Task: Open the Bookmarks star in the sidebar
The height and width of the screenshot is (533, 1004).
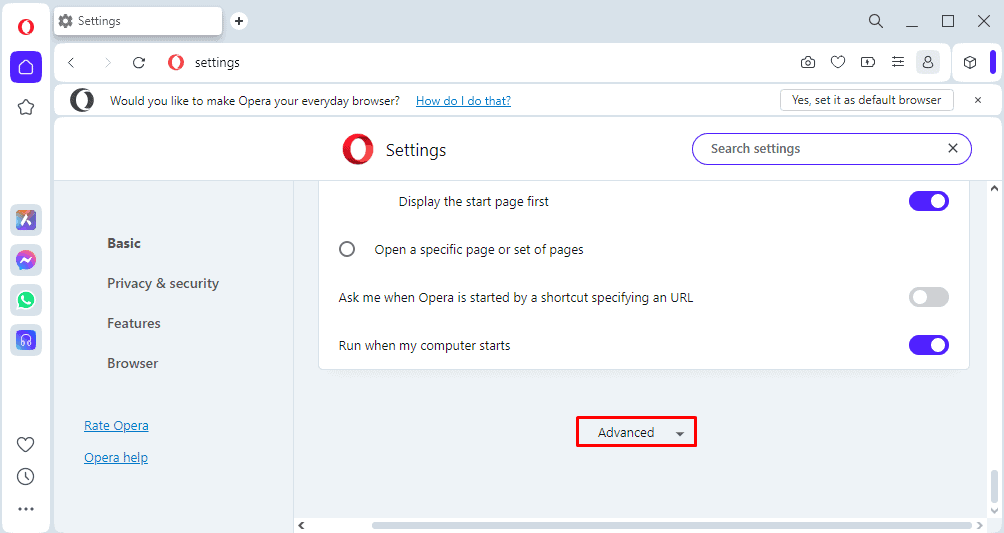Action: click(x=26, y=107)
